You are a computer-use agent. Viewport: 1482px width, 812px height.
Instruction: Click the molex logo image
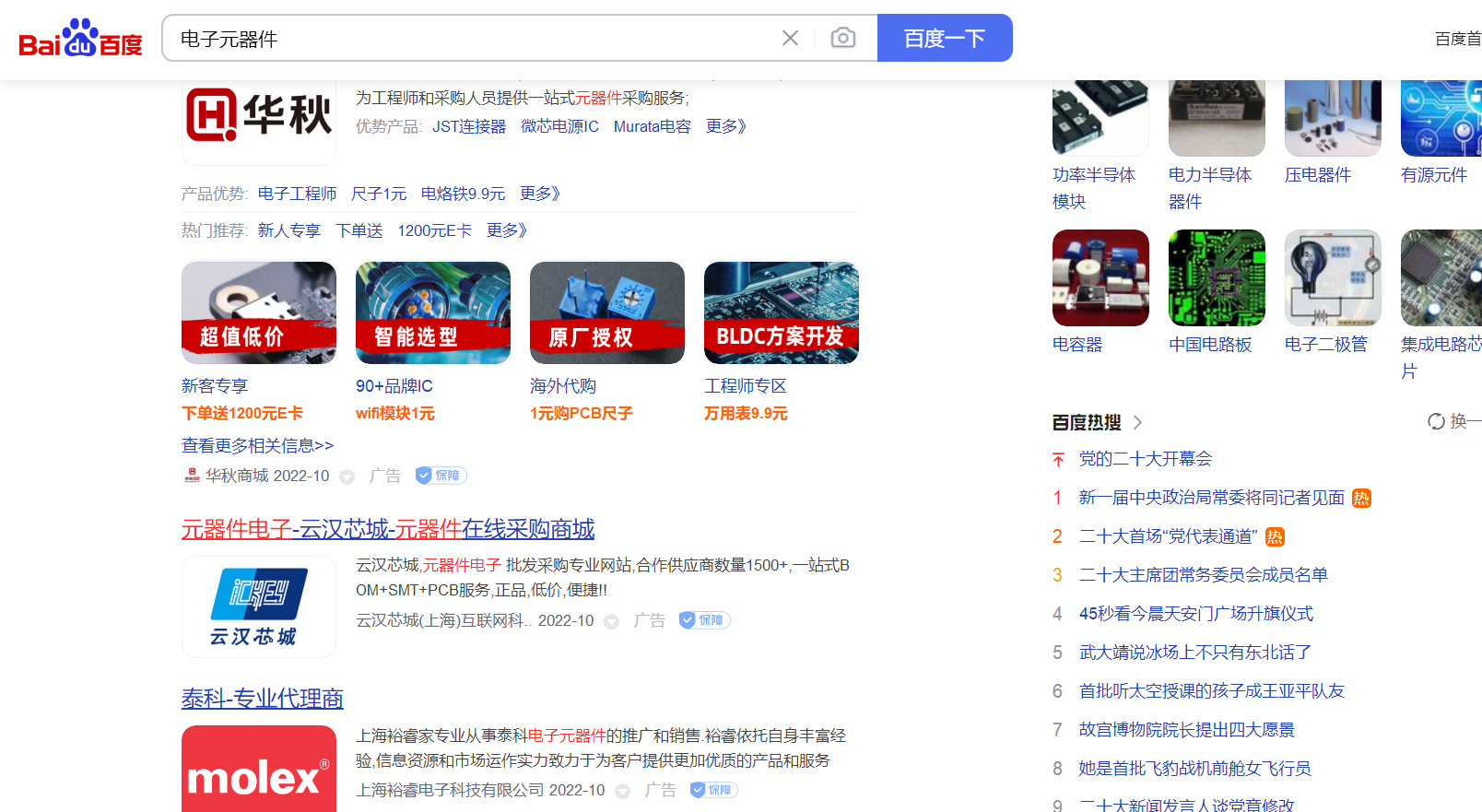[x=259, y=771]
